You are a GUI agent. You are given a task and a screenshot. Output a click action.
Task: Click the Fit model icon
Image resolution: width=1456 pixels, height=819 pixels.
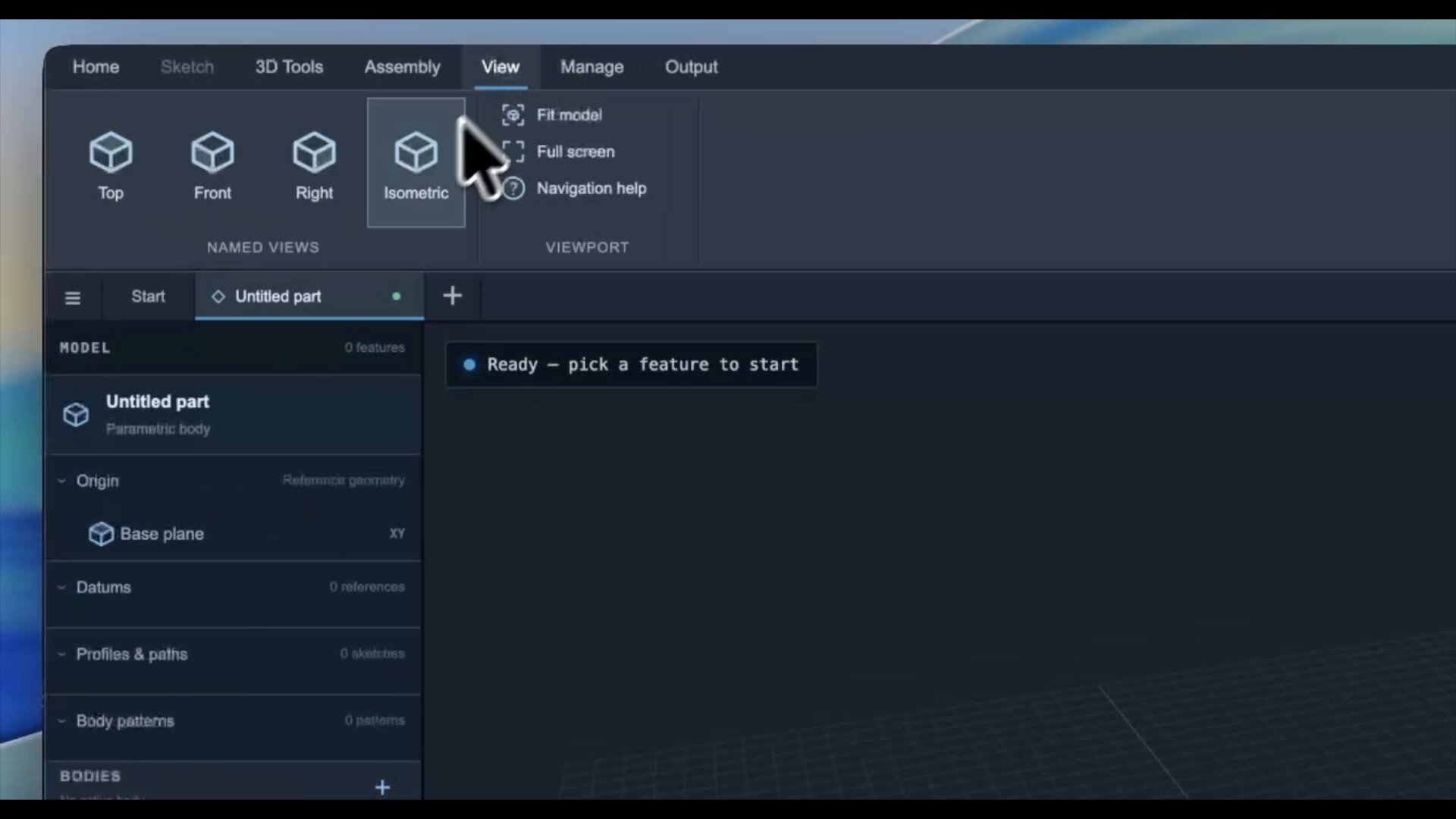(513, 115)
